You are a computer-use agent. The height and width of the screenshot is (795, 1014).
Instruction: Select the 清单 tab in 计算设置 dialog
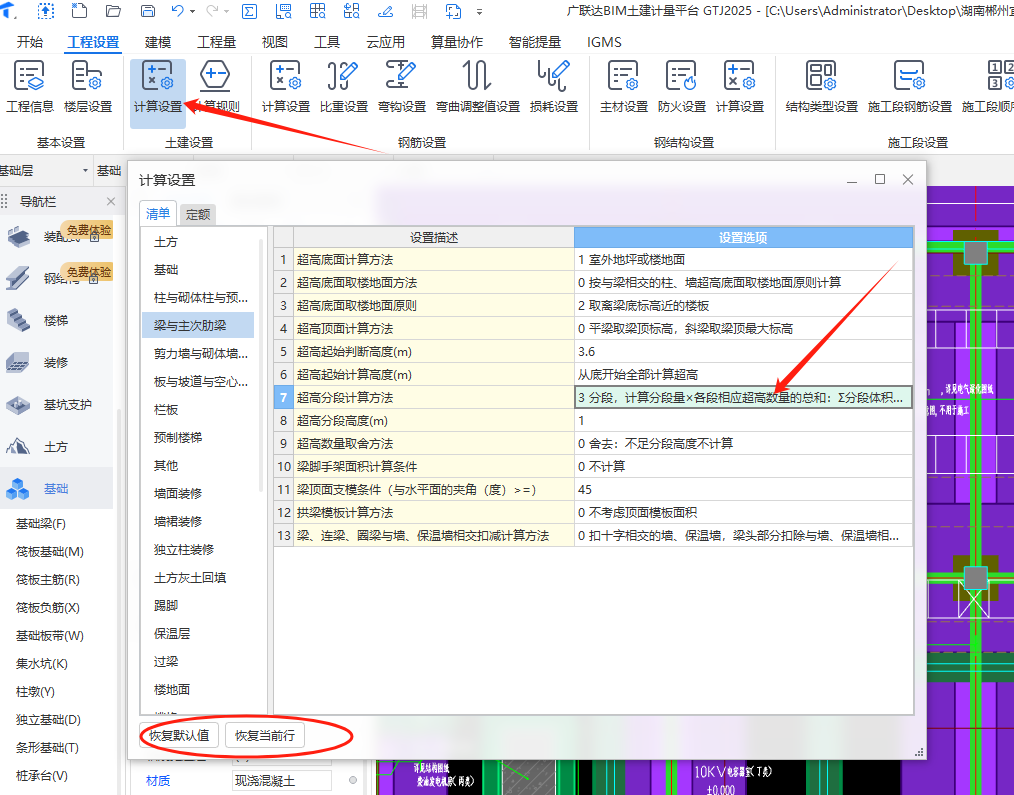[158, 213]
